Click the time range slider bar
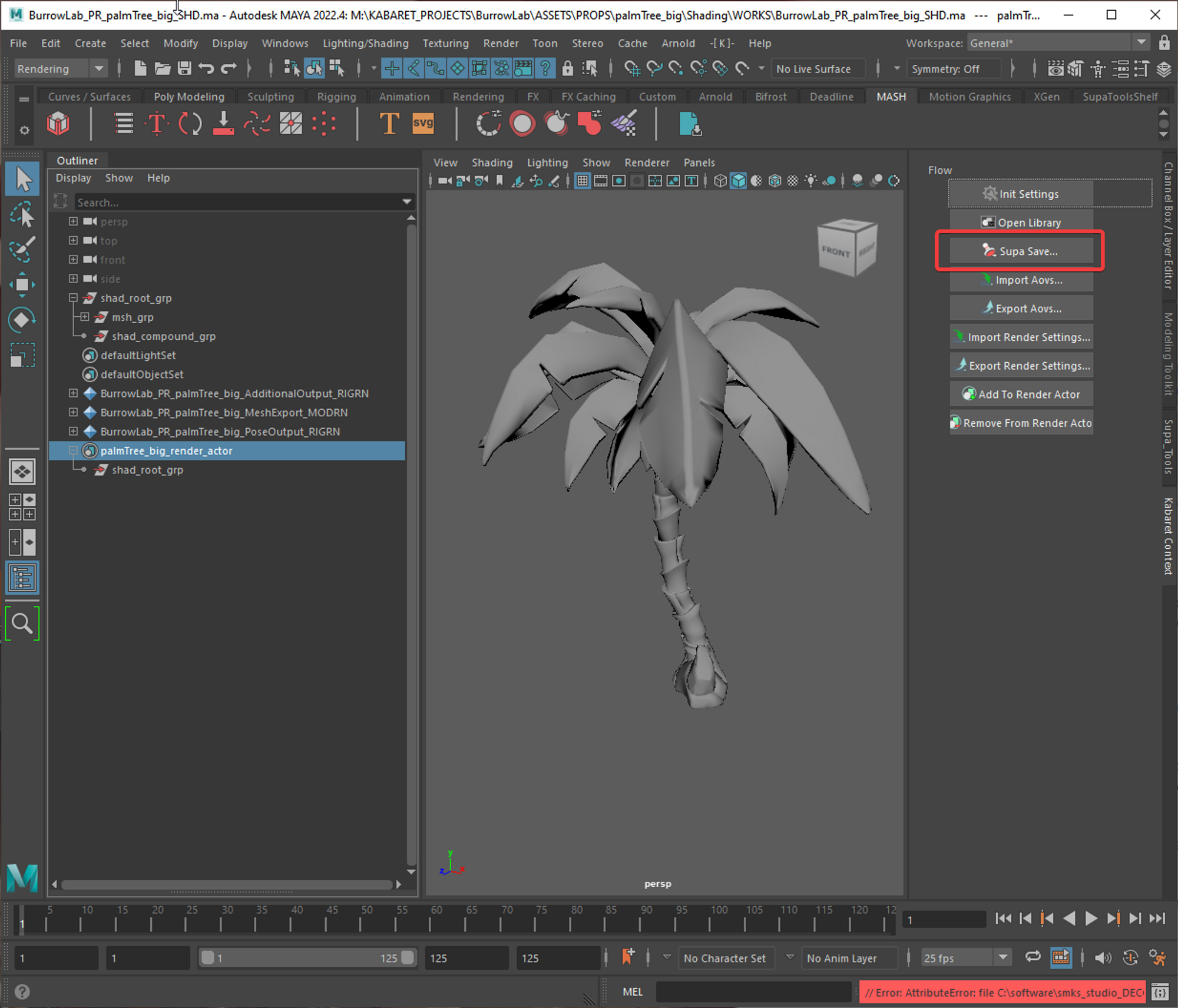1178x1008 pixels. coord(307,958)
